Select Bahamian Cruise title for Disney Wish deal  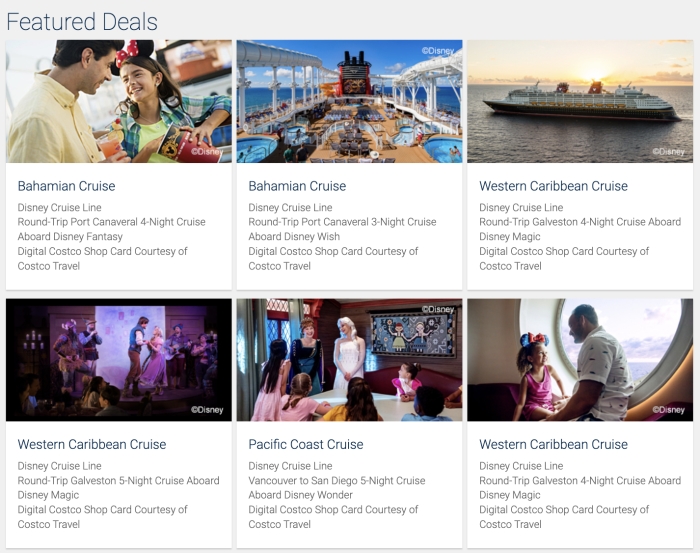click(x=297, y=186)
